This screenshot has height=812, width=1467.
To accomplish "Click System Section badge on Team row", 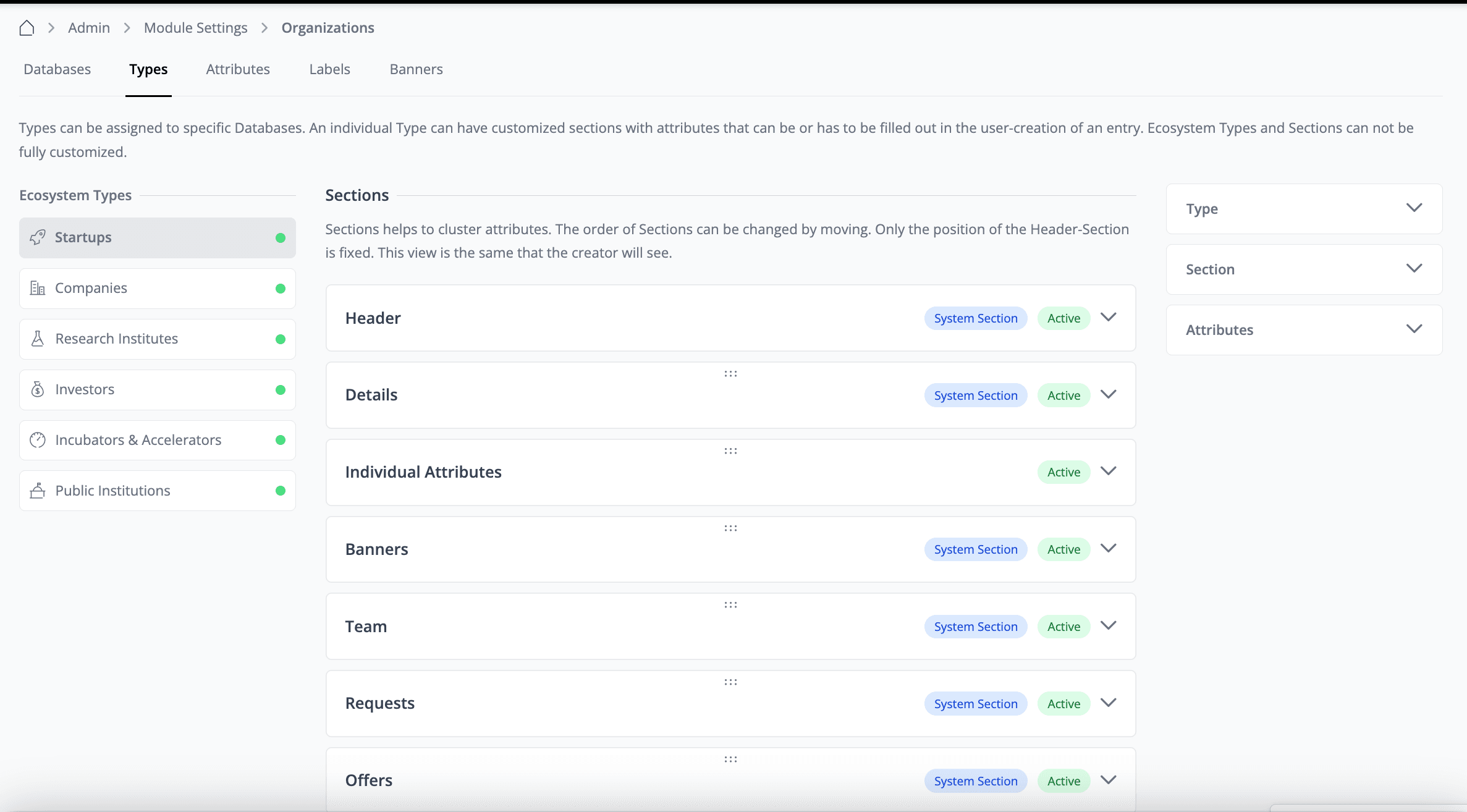I will coord(975,627).
